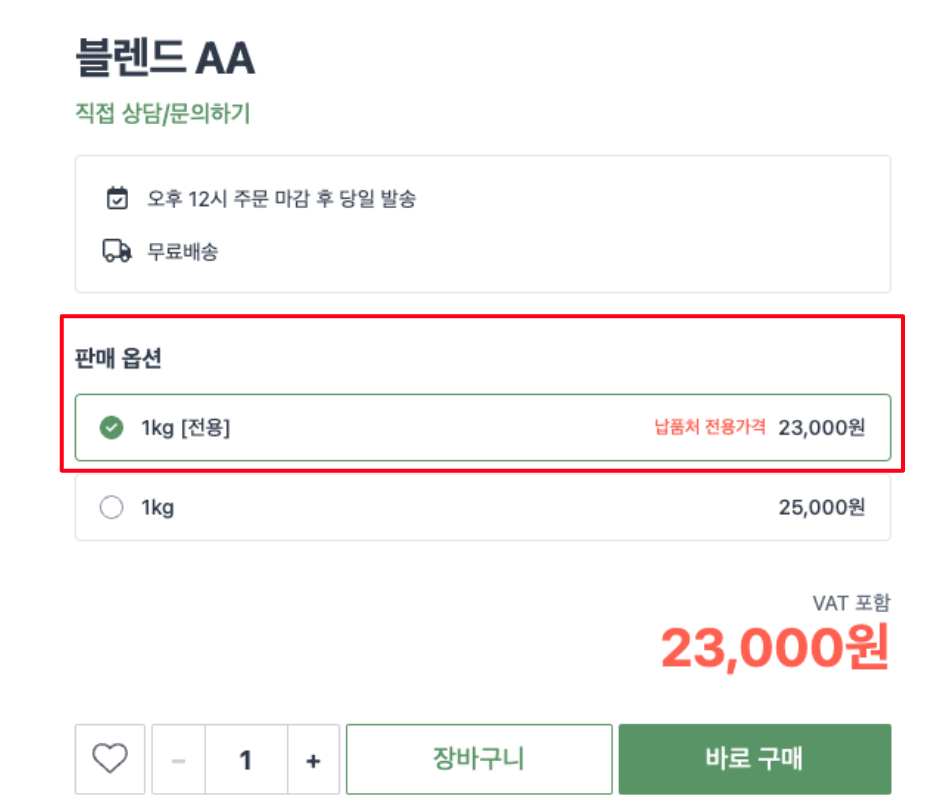
Task: Click the 1kg [전용] option label
Action: pos(185,428)
